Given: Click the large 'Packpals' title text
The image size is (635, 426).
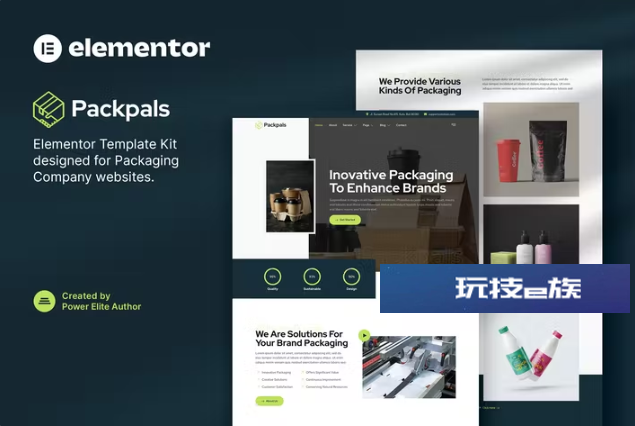Looking at the screenshot, I should (121, 109).
